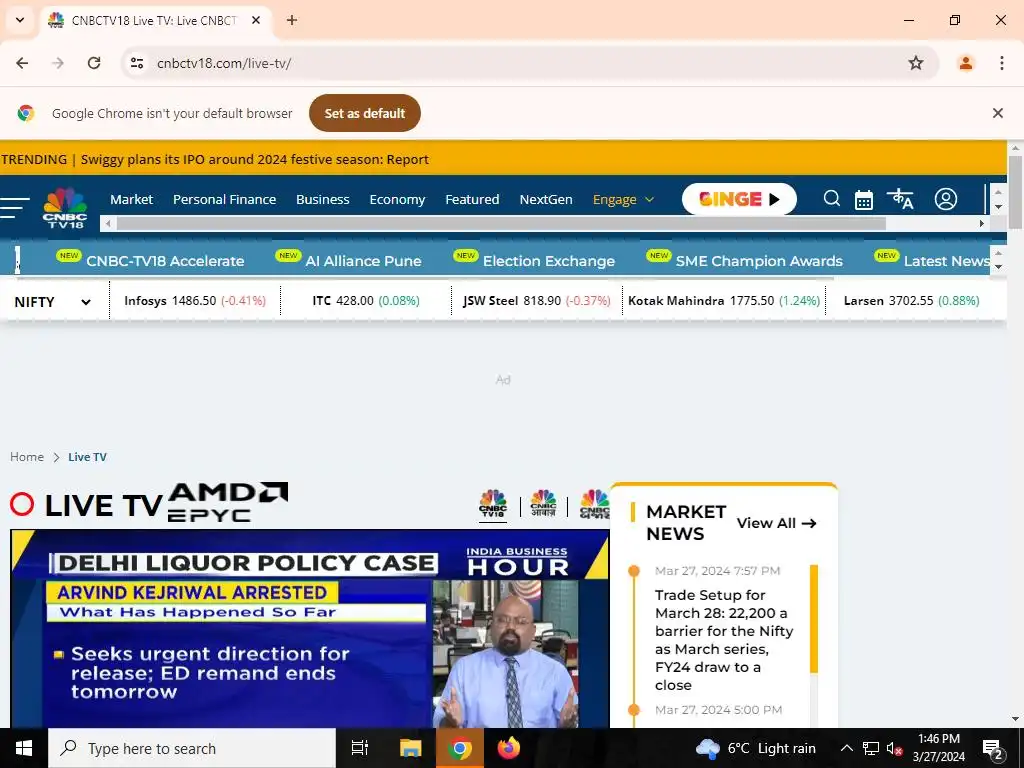Viewport: 1024px width, 768px height.
Task: Click the live TV video player
Action: 310,629
